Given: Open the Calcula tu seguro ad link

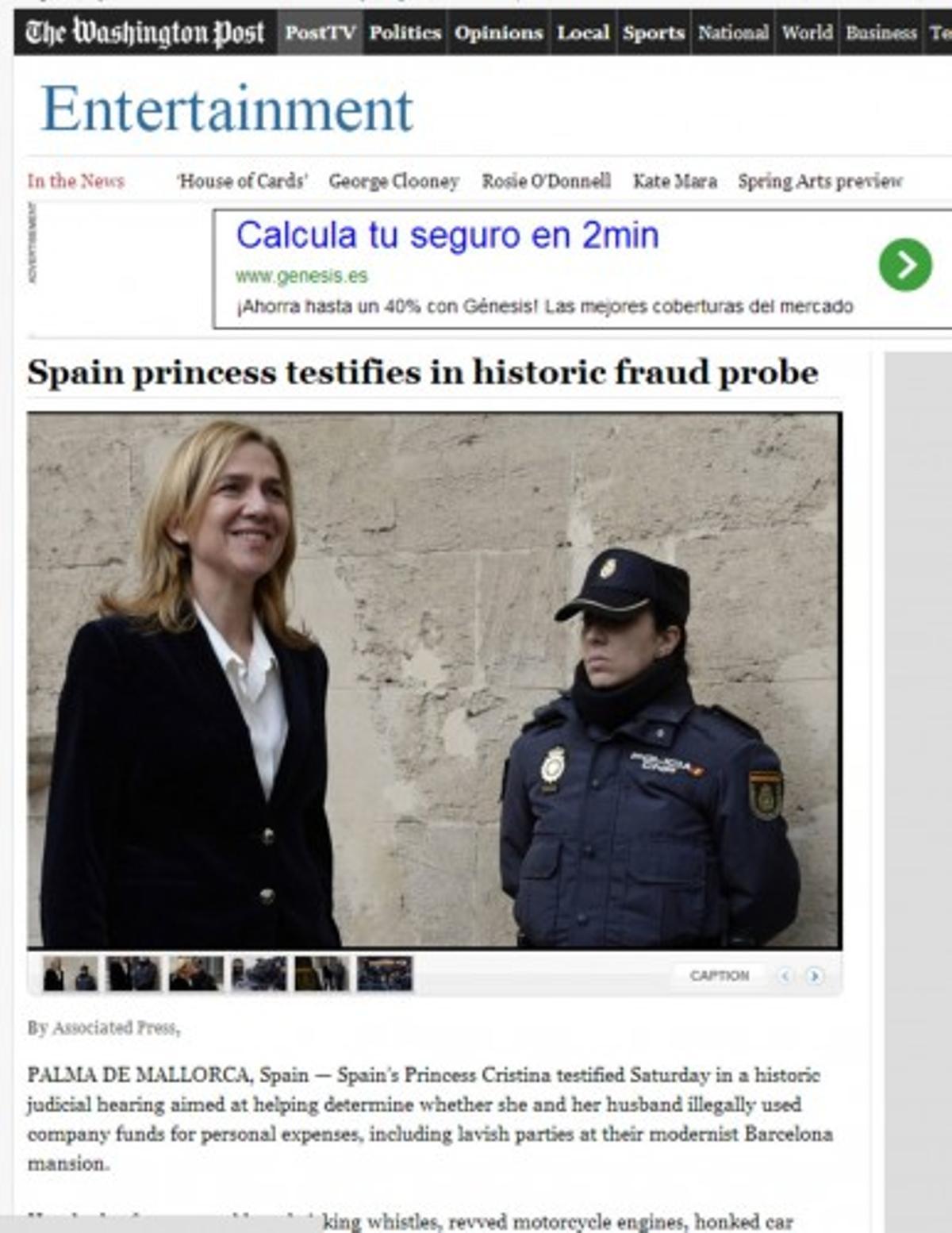Looking at the screenshot, I should pyautogui.click(x=447, y=235).
